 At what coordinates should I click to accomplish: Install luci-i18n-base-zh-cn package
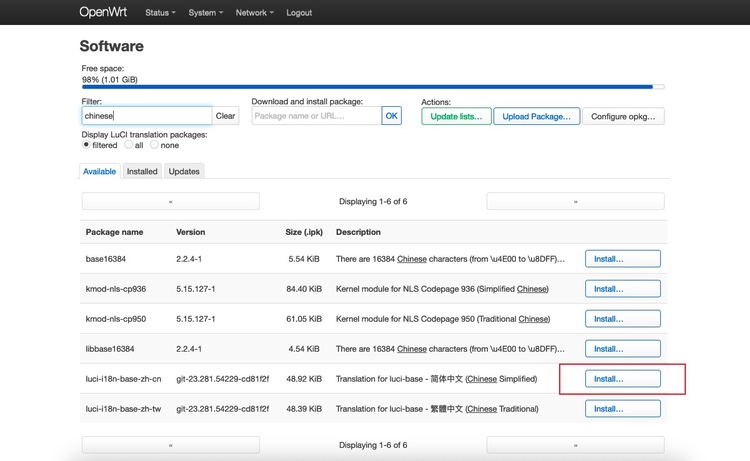coord(622,379)
